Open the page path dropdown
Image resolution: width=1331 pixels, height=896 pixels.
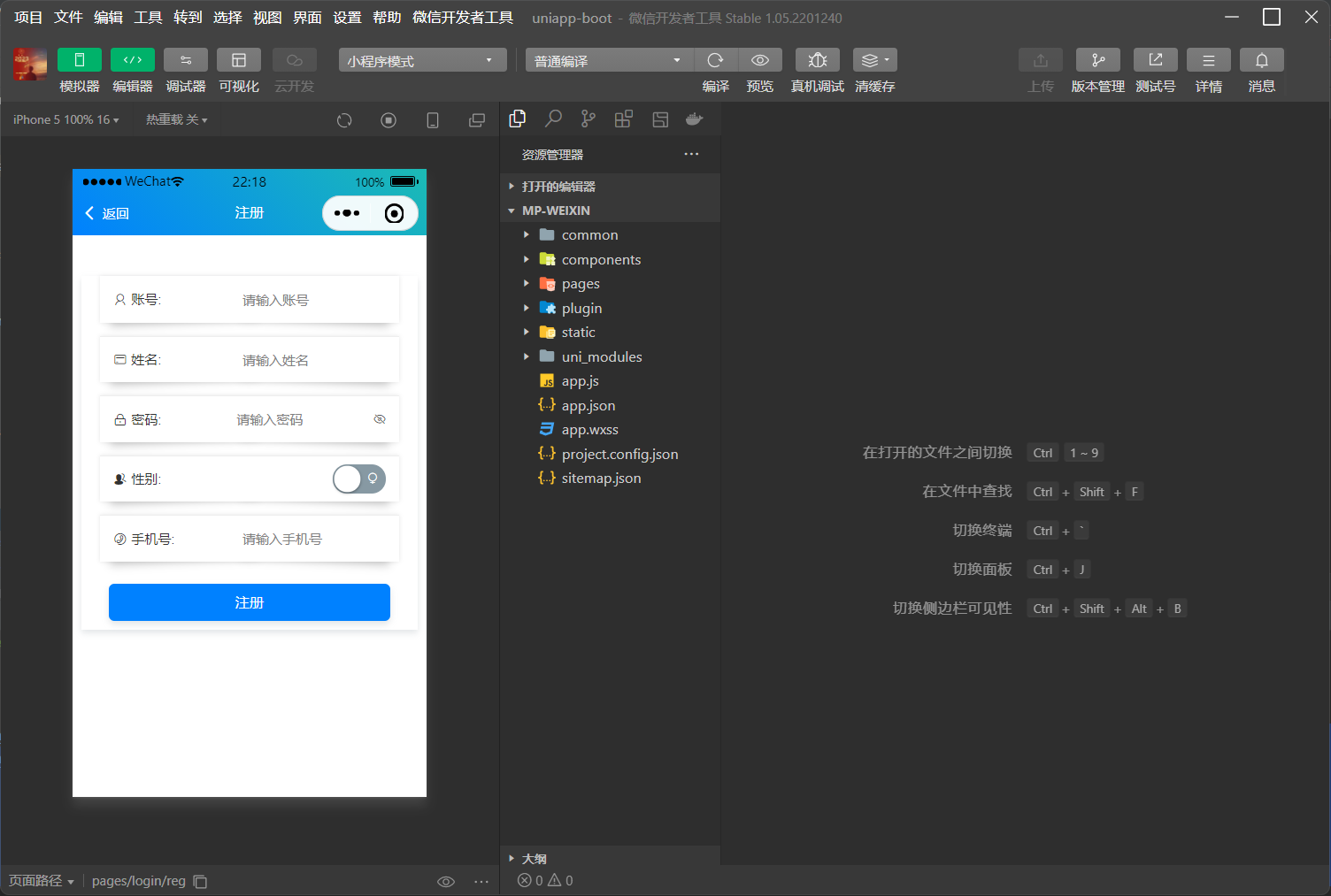pos(41,881)
